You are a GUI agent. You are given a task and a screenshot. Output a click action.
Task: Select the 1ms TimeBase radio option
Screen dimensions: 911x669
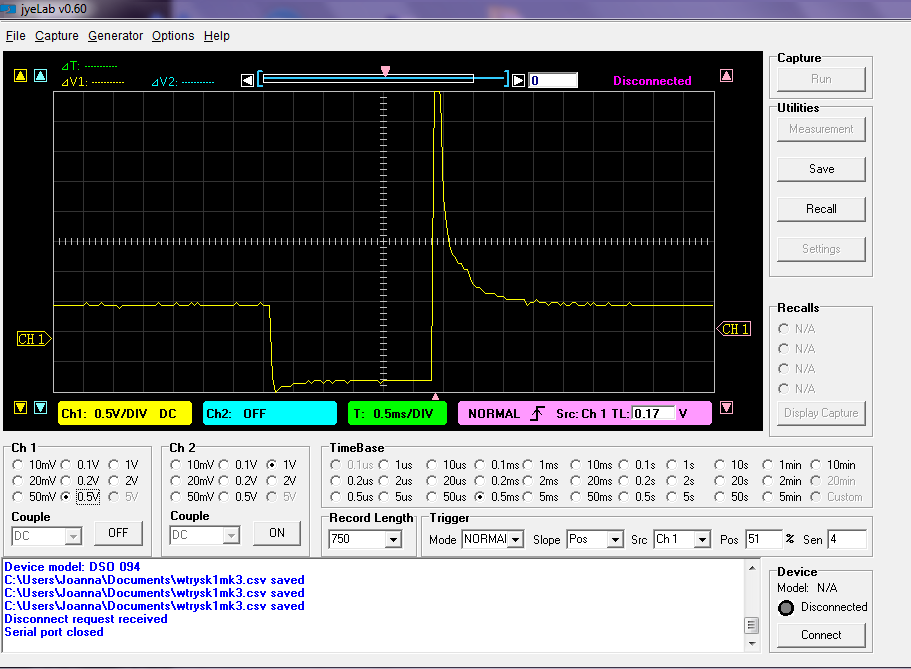pos(530,465)
